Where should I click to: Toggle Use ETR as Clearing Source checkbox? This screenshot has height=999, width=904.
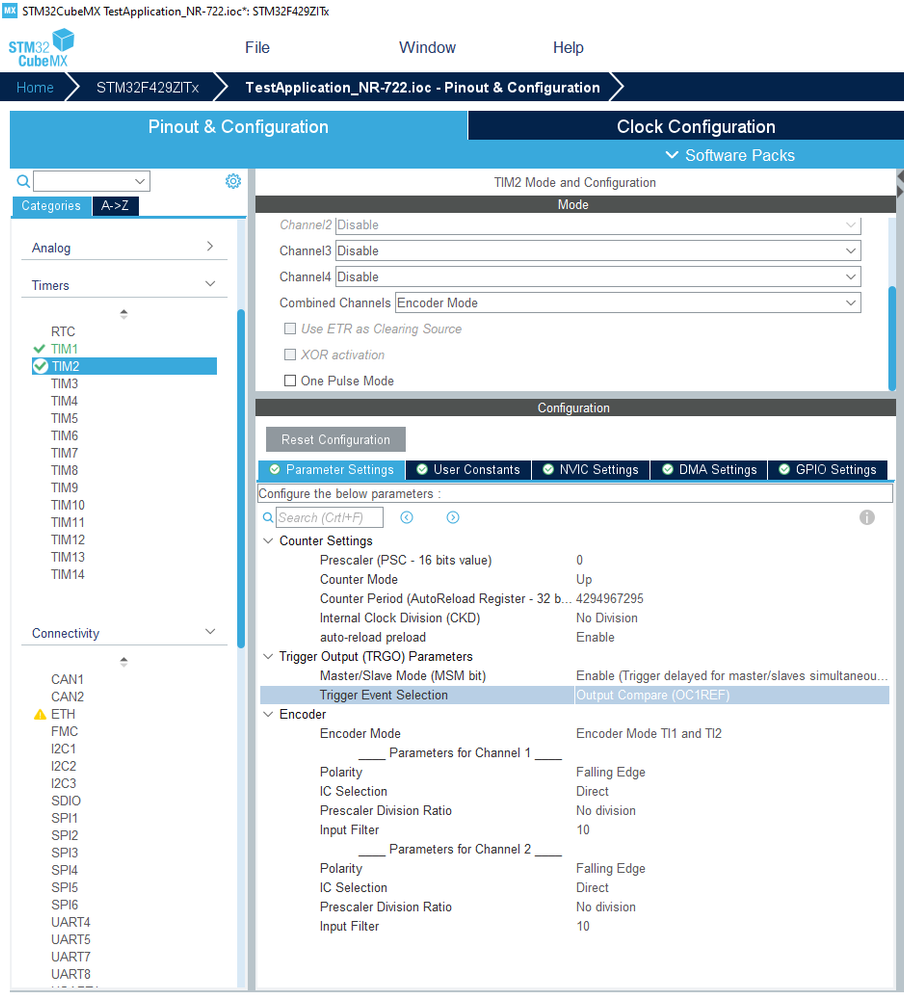[x=290, y=329]
